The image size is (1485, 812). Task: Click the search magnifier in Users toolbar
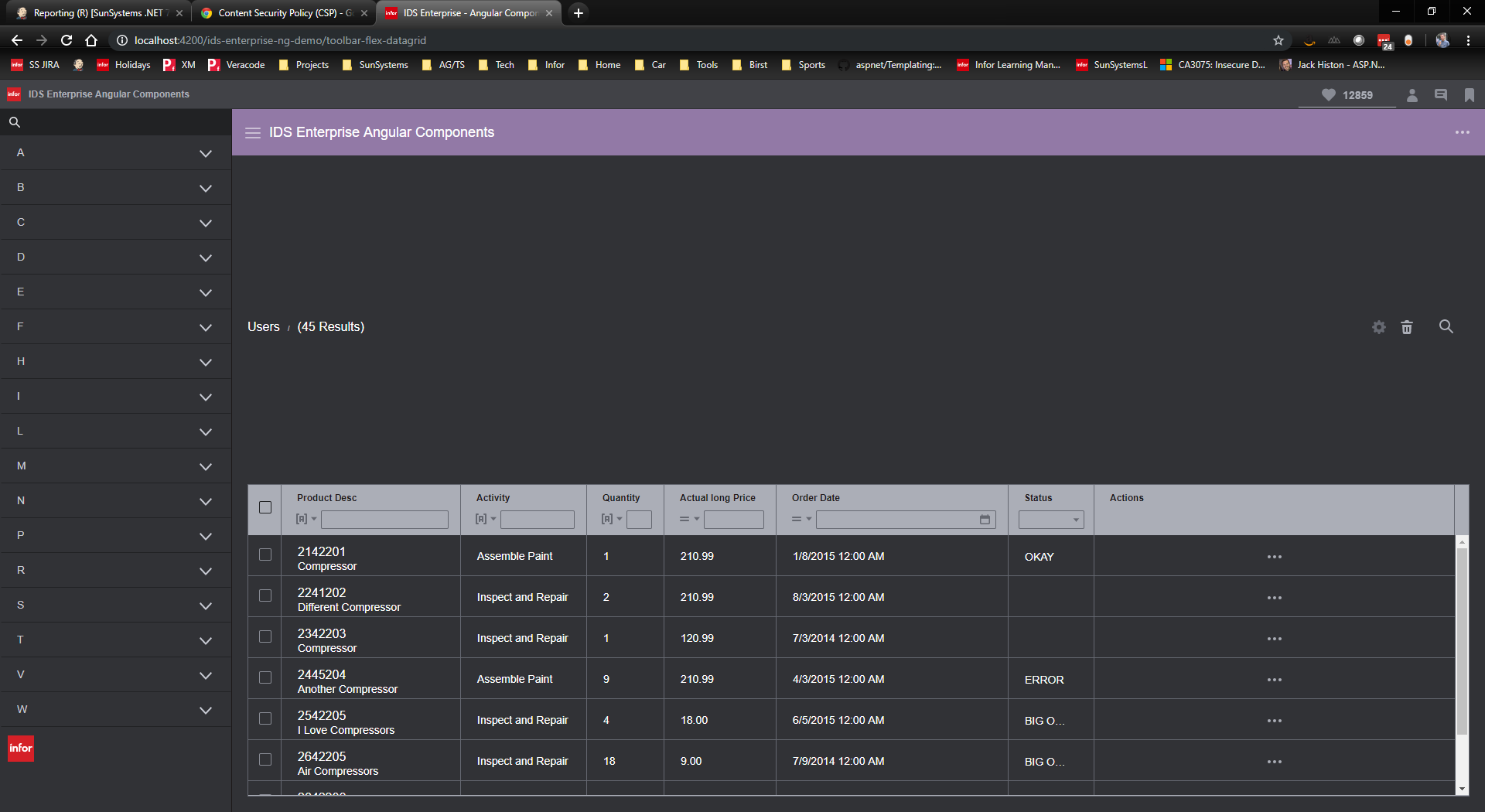click(1446, 326)
